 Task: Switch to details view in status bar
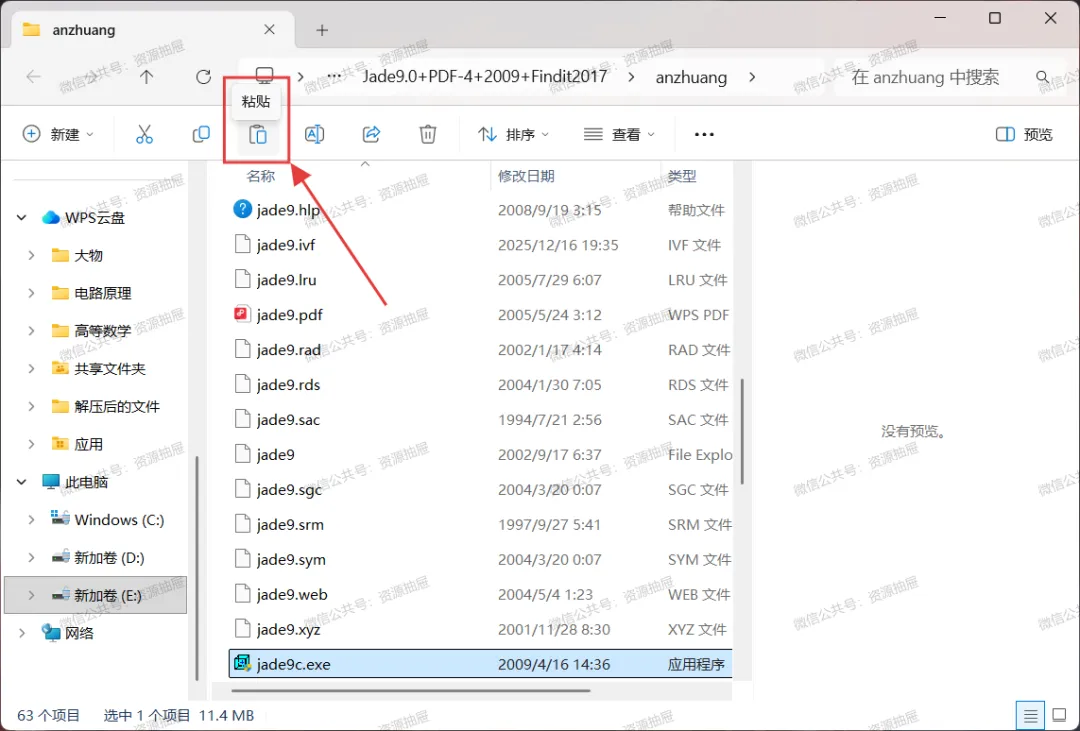pos(1030,716)
